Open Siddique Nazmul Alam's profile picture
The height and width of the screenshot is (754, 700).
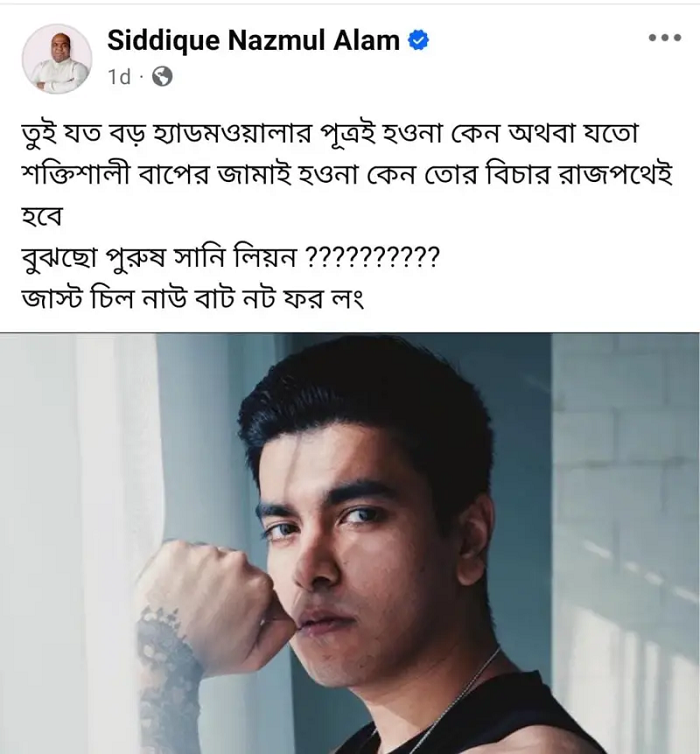tap(57, 59)
